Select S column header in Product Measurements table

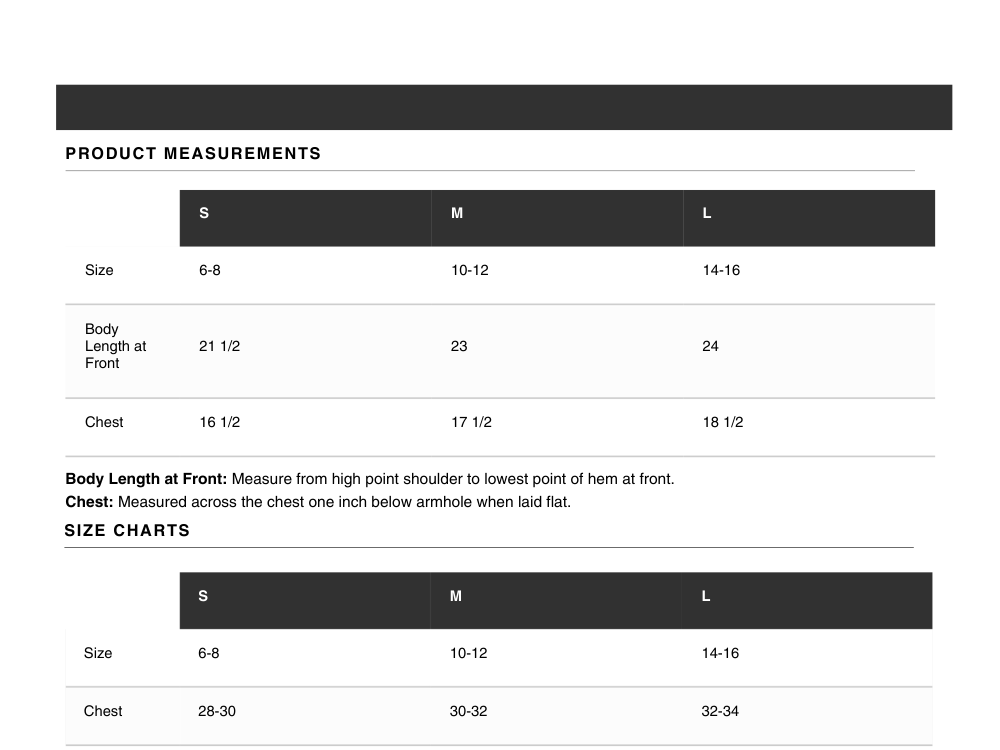pos(204,214)
